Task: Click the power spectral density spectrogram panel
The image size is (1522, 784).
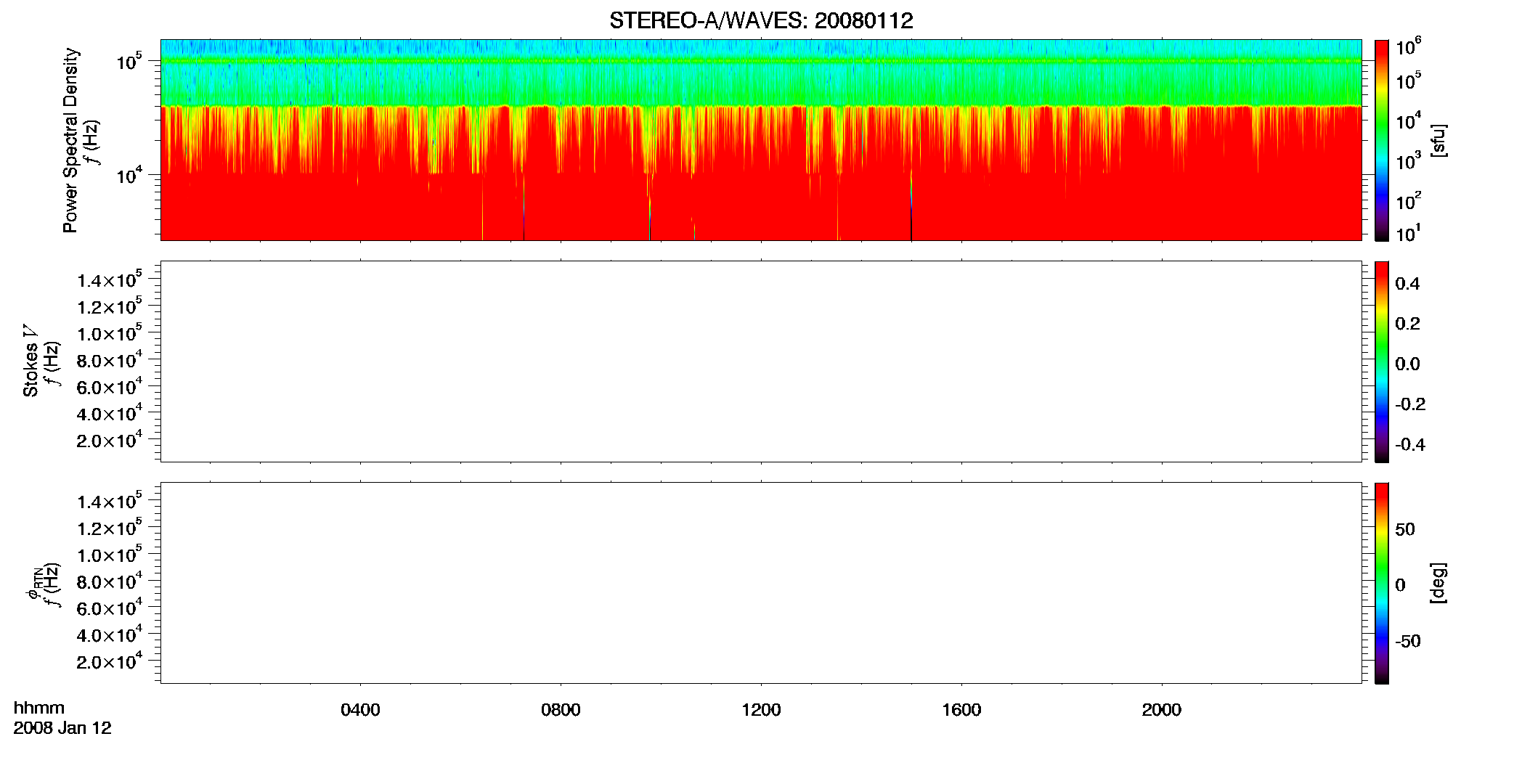Action: (761, 140)
